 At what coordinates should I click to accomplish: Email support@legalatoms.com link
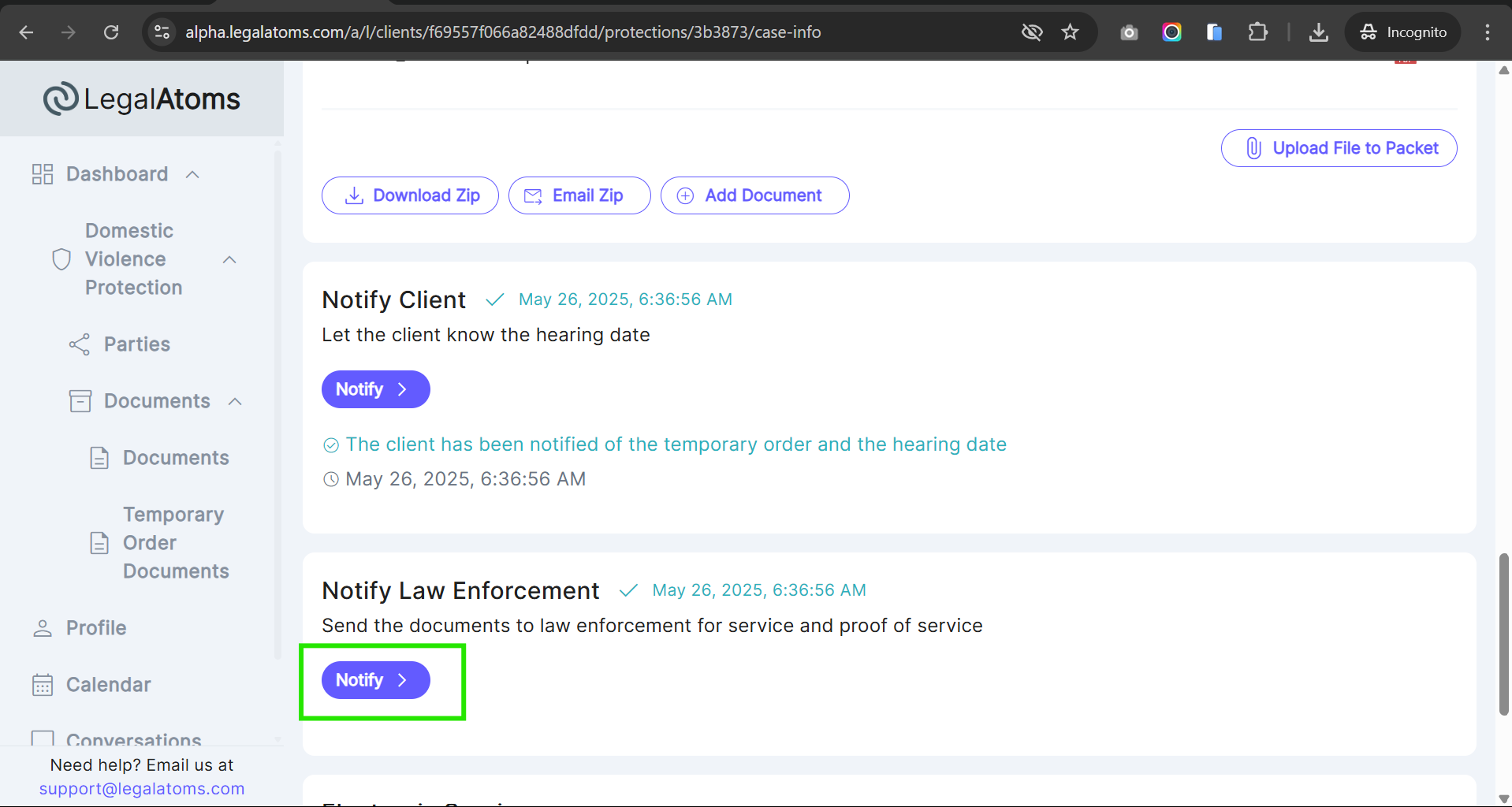(142, 789)
